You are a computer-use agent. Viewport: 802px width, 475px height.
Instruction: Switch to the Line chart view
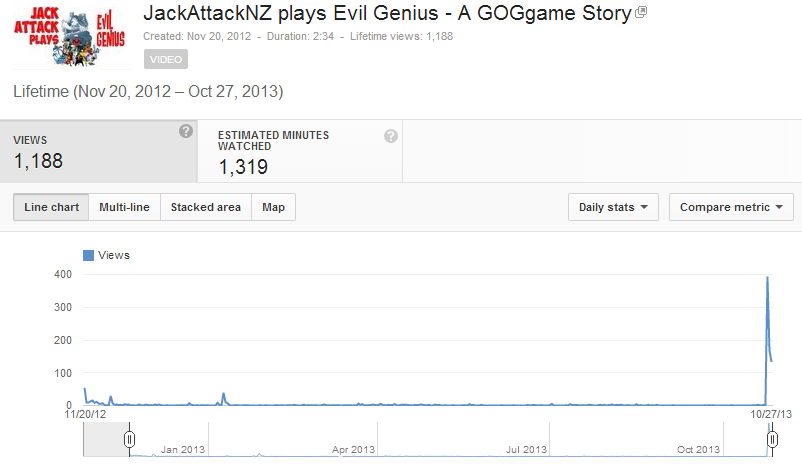point(51,207)
